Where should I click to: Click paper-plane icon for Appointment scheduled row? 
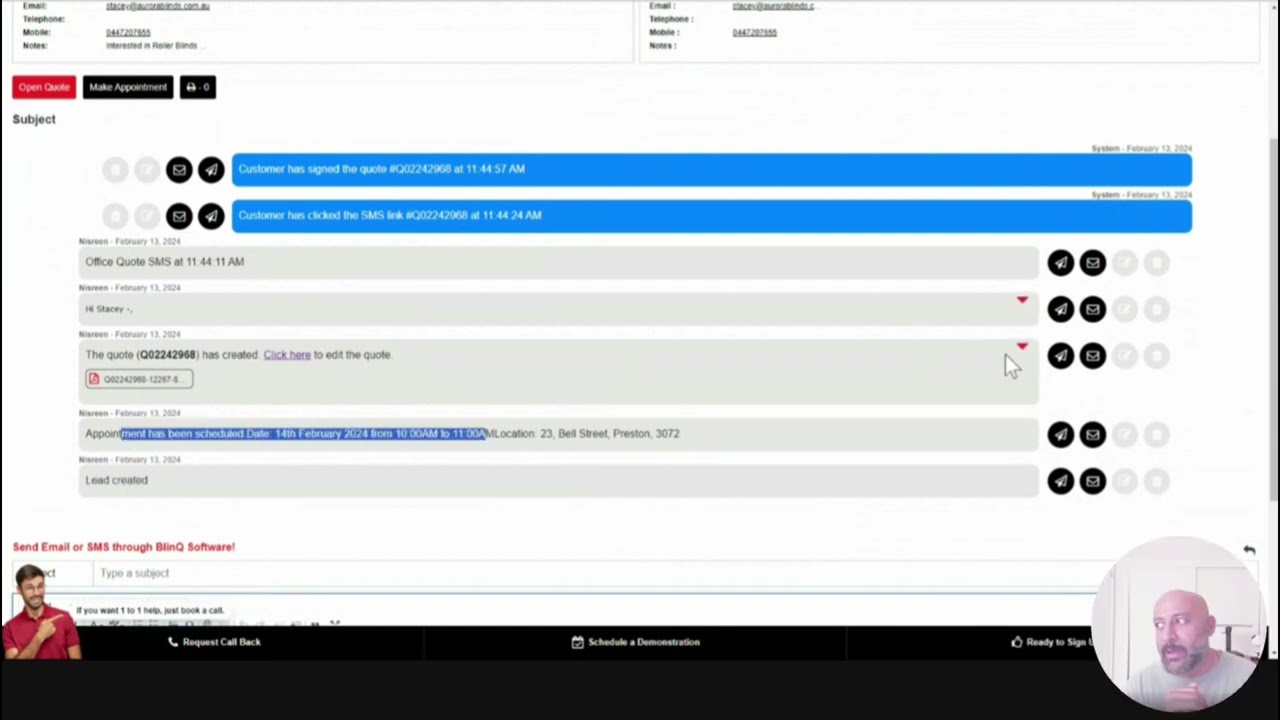[1061, 435]
